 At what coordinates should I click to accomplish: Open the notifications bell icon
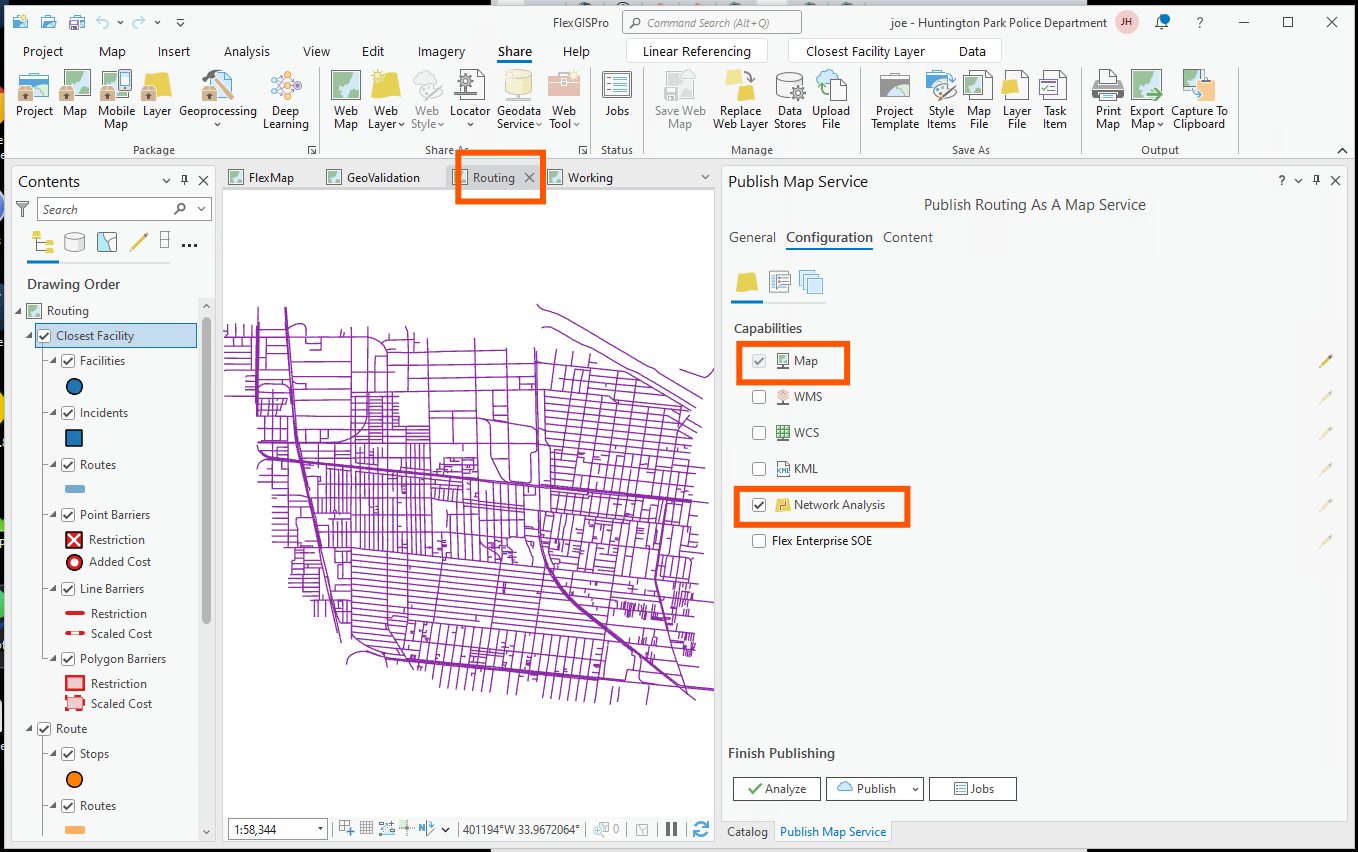tap(1162, 22)
